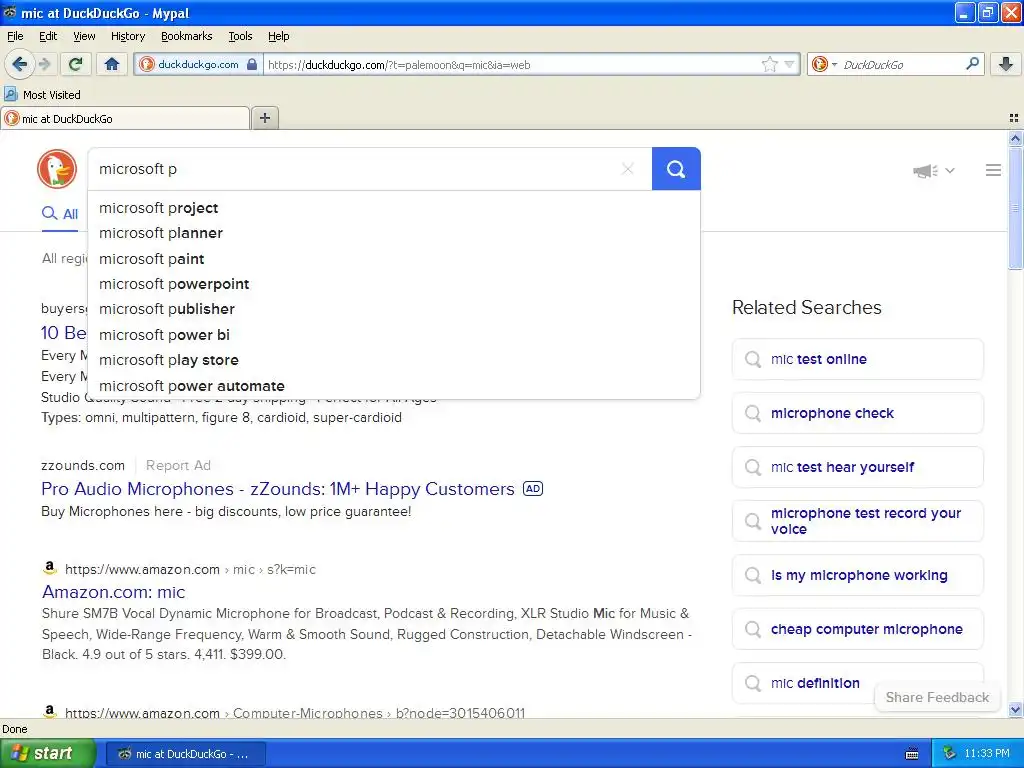Submit search with blue magnifier button
This screenshot has width=1024, height=768.
pos(676,169)
